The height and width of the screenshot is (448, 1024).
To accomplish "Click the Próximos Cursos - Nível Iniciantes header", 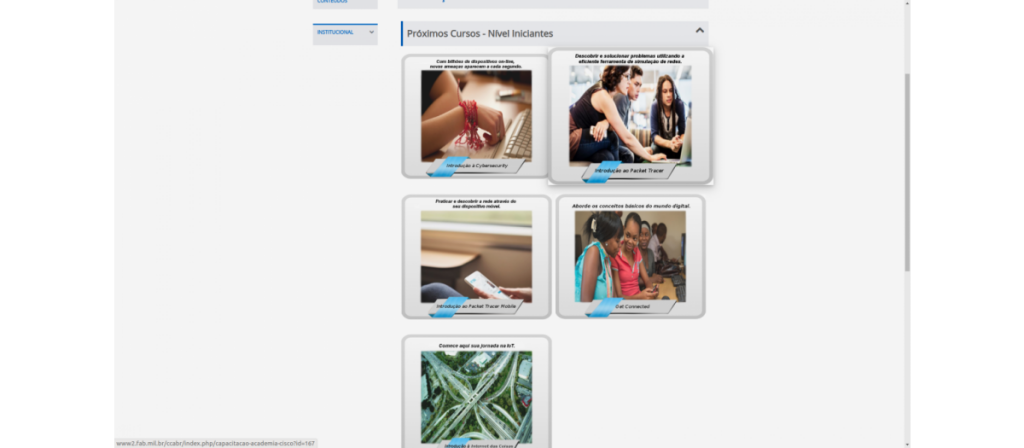I will (x=554, y=33).
